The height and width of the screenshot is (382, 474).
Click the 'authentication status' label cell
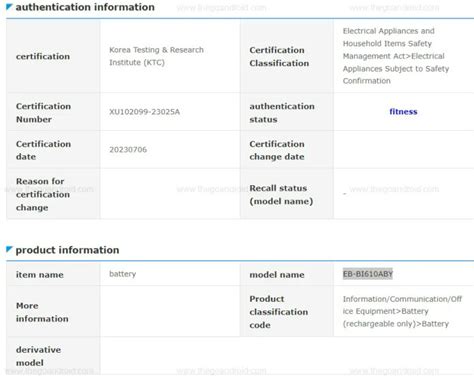[x=287, y=112]
